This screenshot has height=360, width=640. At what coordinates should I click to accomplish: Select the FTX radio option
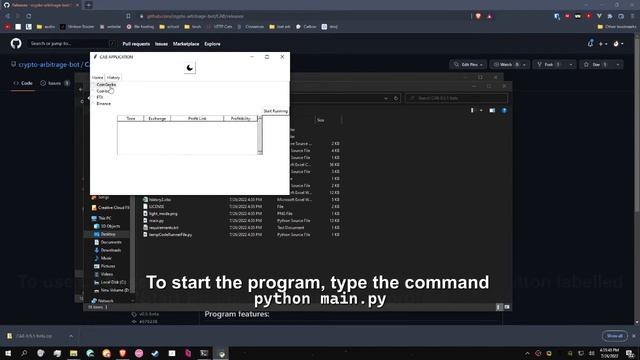coord(98,97)
